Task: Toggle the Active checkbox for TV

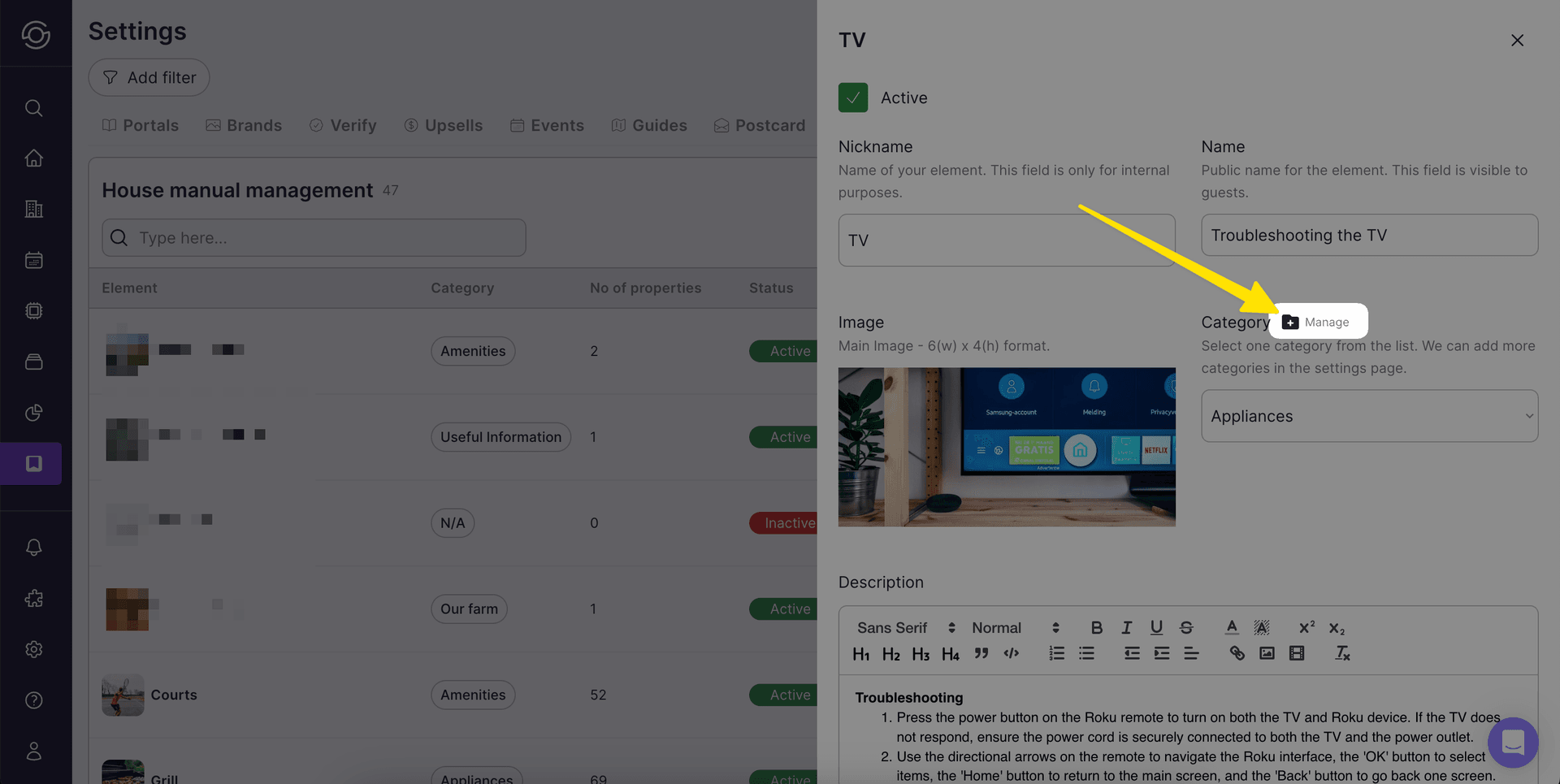Action: 852,97
